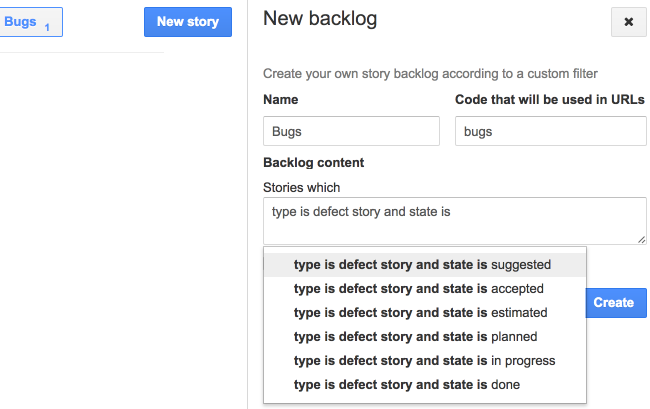Click the Name field label
The width and height of the screenshot is (650, 409).
coord(280,100)
